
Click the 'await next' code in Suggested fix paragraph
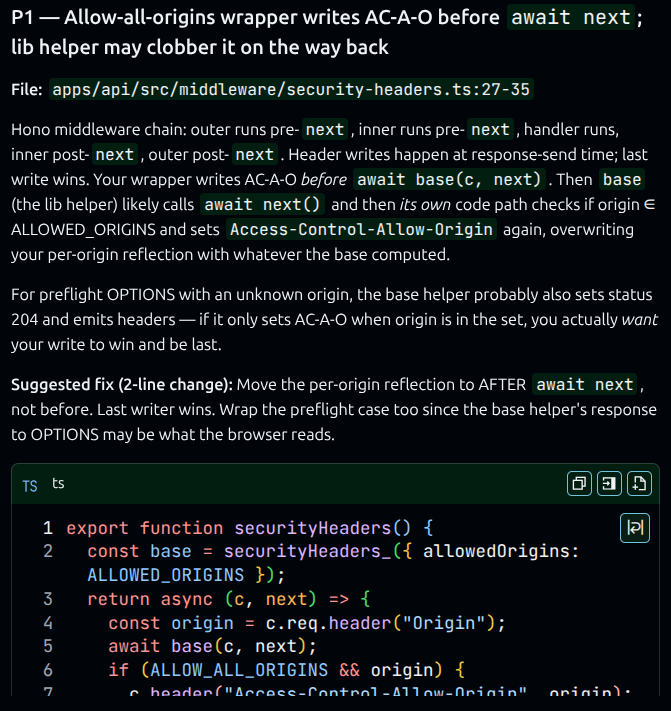click(584, 385)
